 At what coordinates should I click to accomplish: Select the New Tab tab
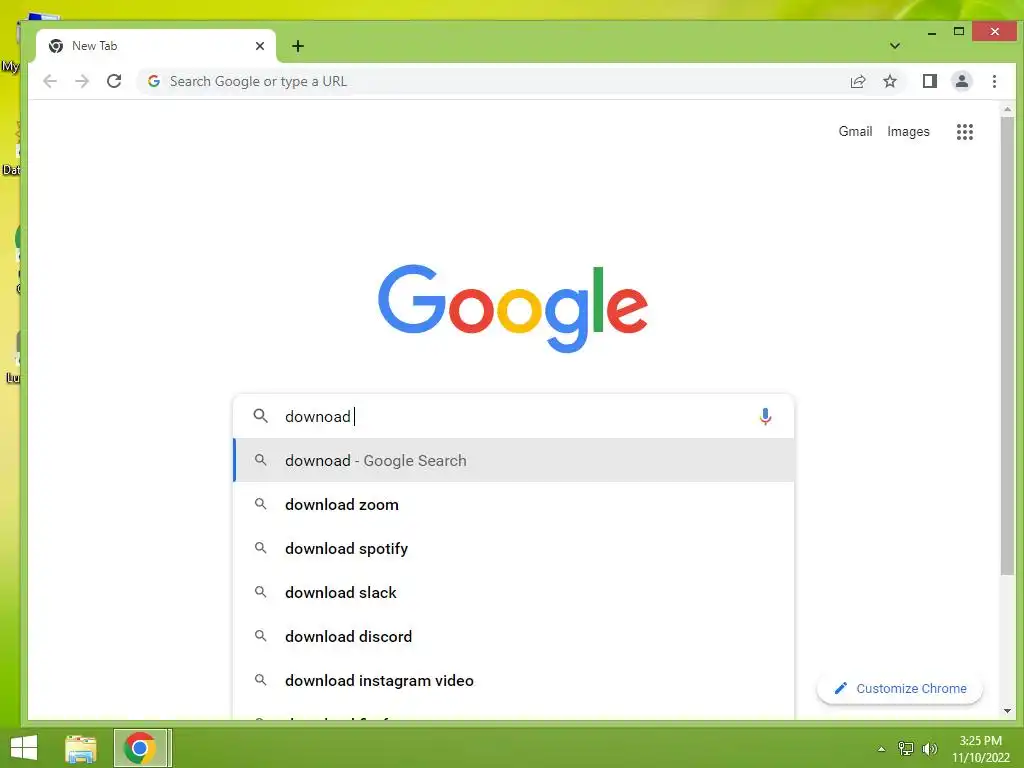pos(156,46)
